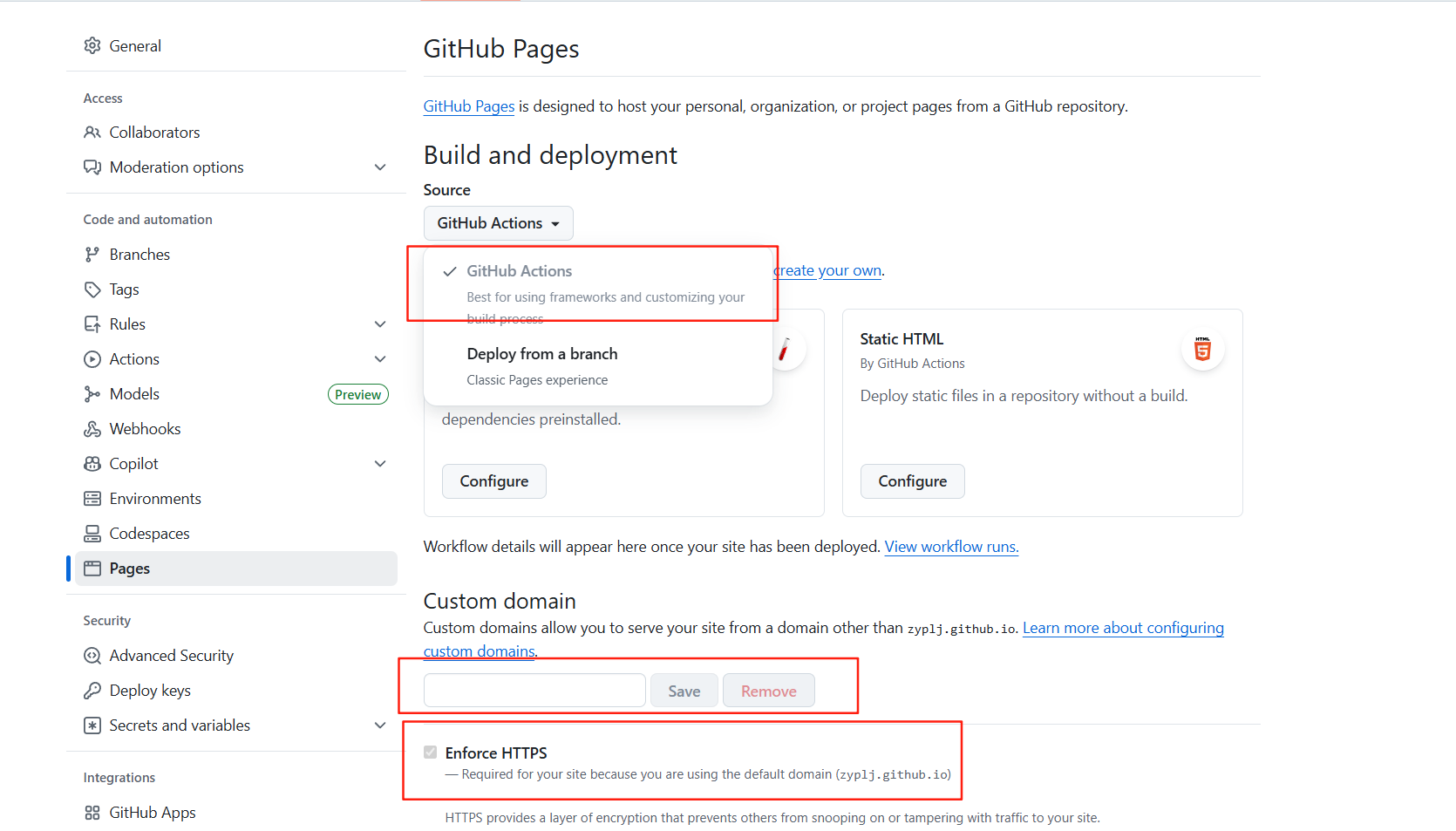Click the Deploy keys key icon
1456x831 pixels.
[x=92, y=691]
